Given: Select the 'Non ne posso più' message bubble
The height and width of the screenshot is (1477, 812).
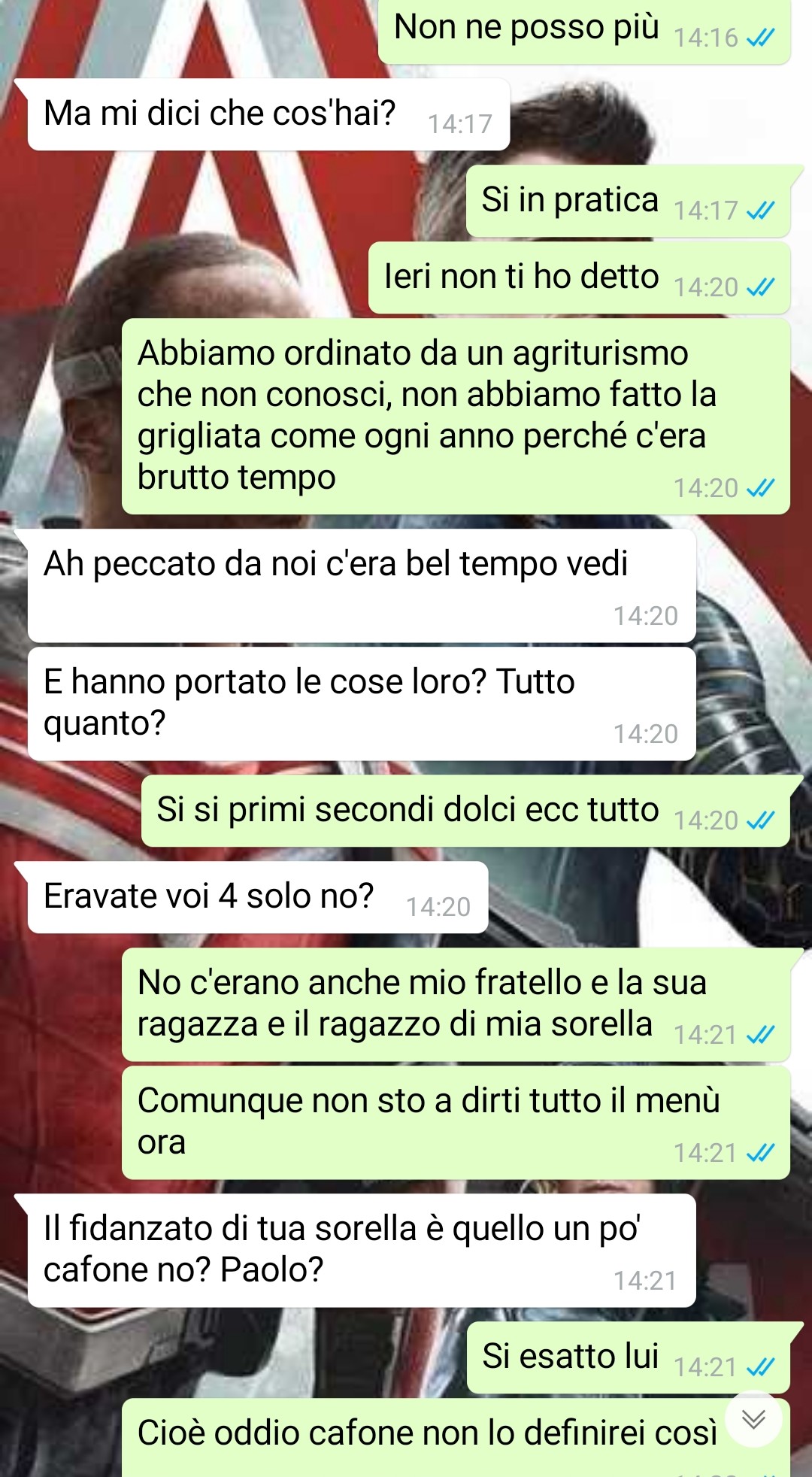Looking at the screenshot, I should pyautogui.click(x=584, y=30).
